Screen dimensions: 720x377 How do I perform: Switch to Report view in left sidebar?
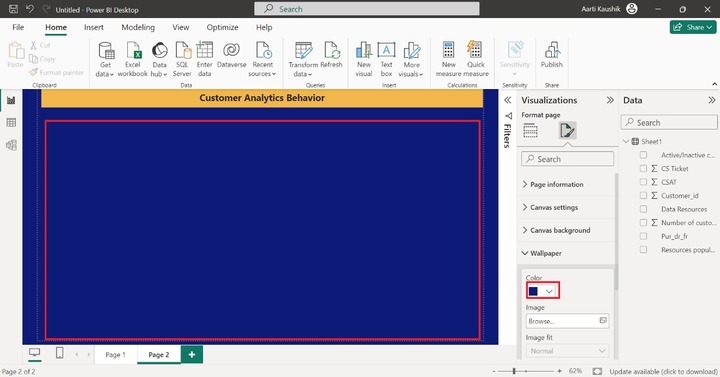coord(11,100)
